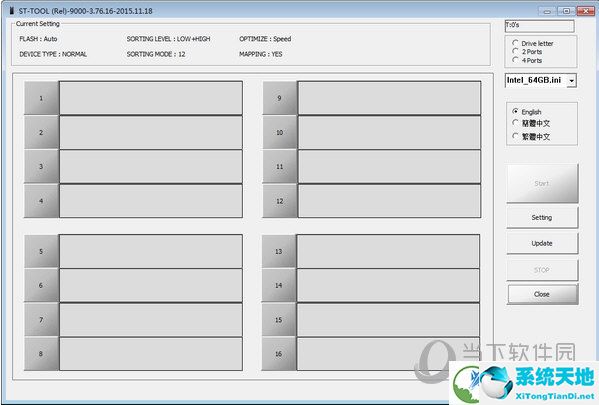Select port slot number 9
Image resolution: width=599 pixels, height=405 pixels.
tap(280, 98)
